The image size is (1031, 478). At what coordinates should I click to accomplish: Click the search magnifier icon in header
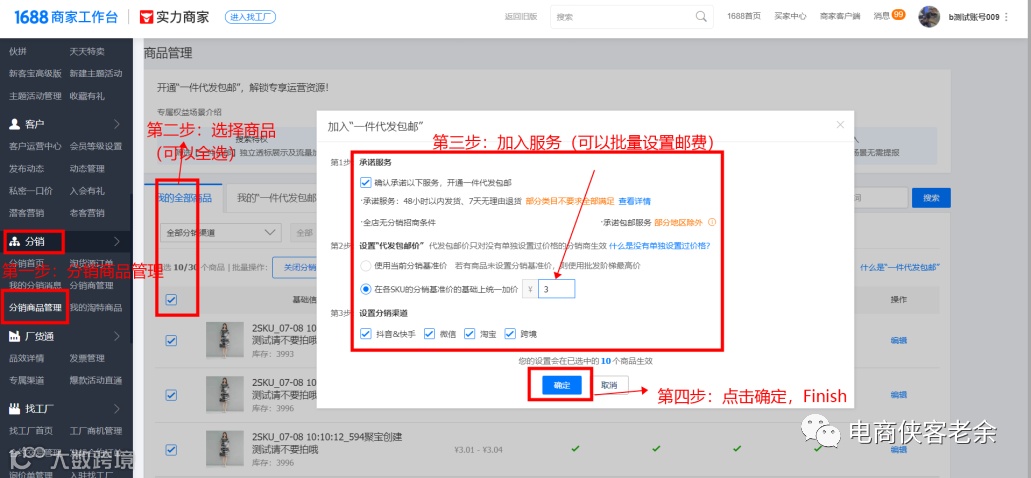(702, 17)
